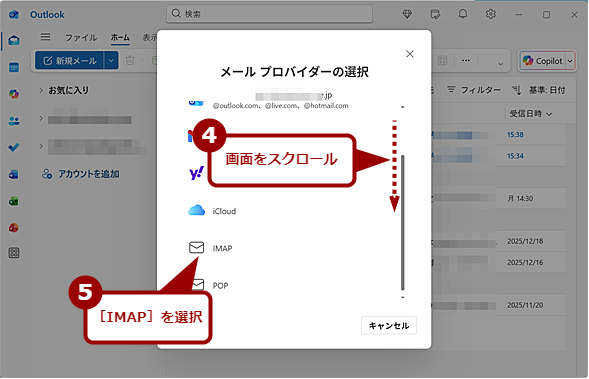Open notifications bell icon
This screenshot has width=589, height=379.
pyautogui.click(x=463, y=14)
